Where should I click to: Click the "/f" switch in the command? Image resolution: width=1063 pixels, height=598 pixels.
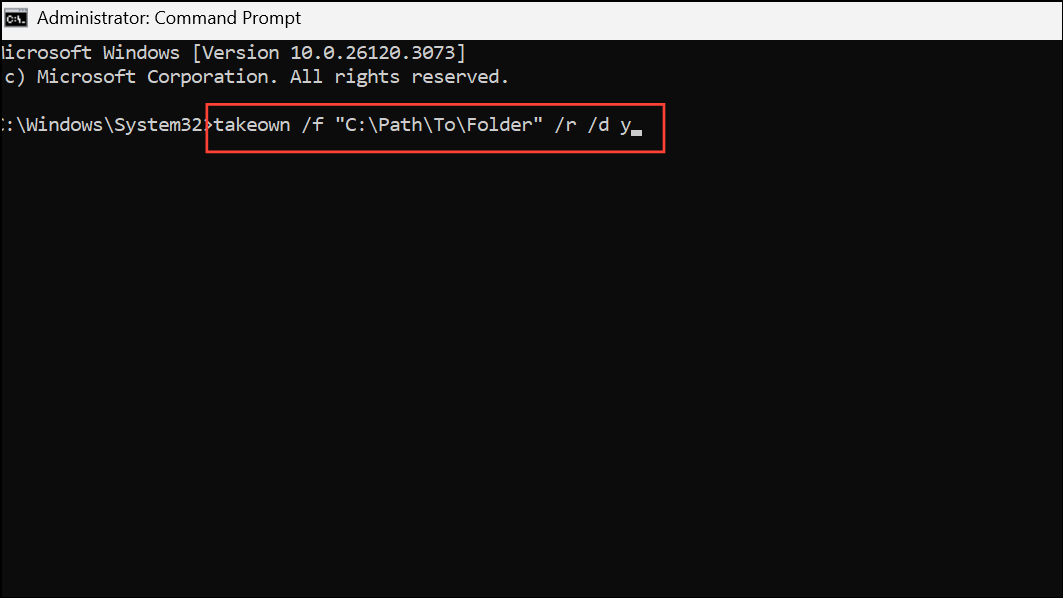(x=313, y=125)
